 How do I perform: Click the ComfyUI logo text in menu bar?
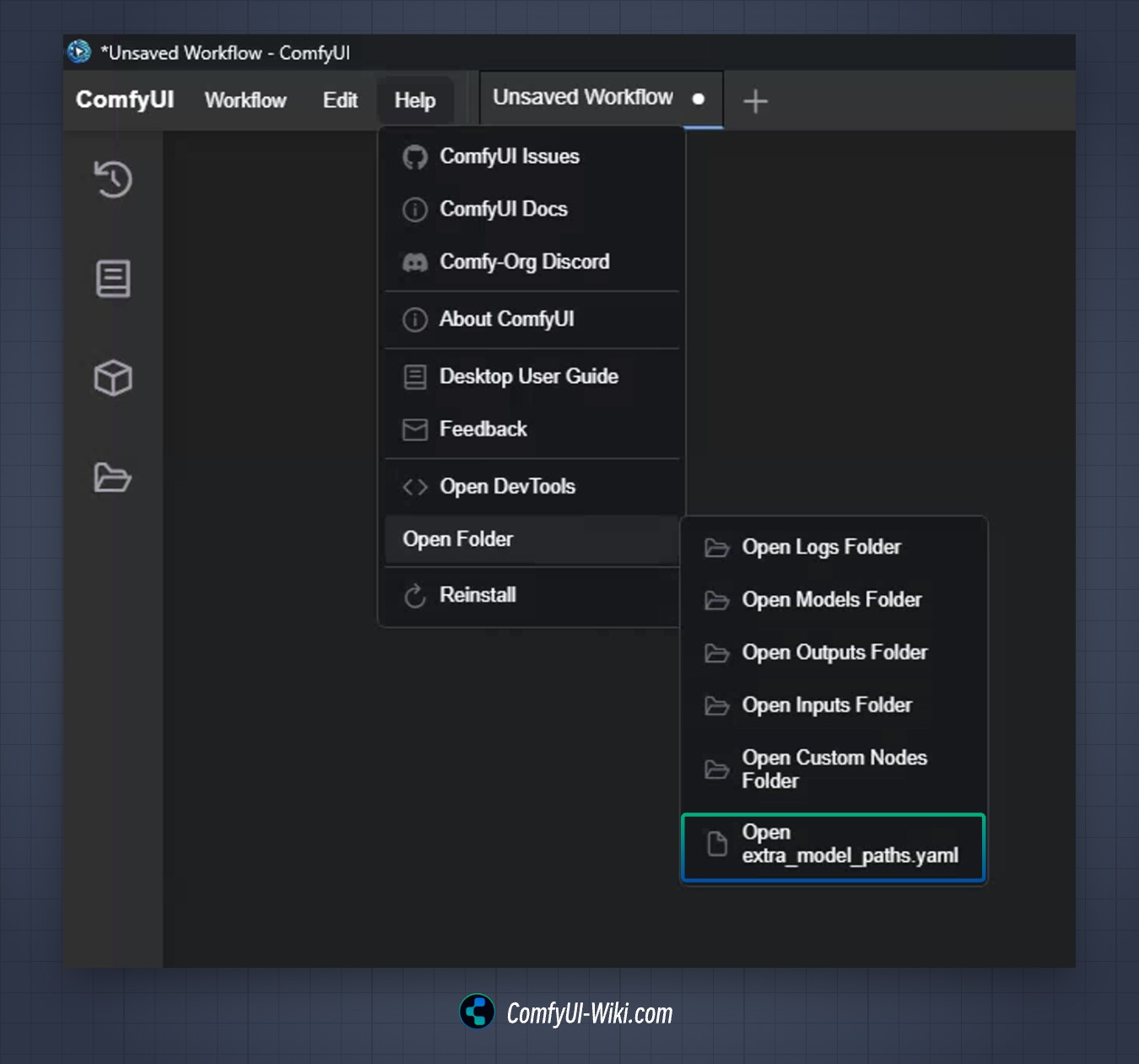pyautogui.click(x=125, y=100)
